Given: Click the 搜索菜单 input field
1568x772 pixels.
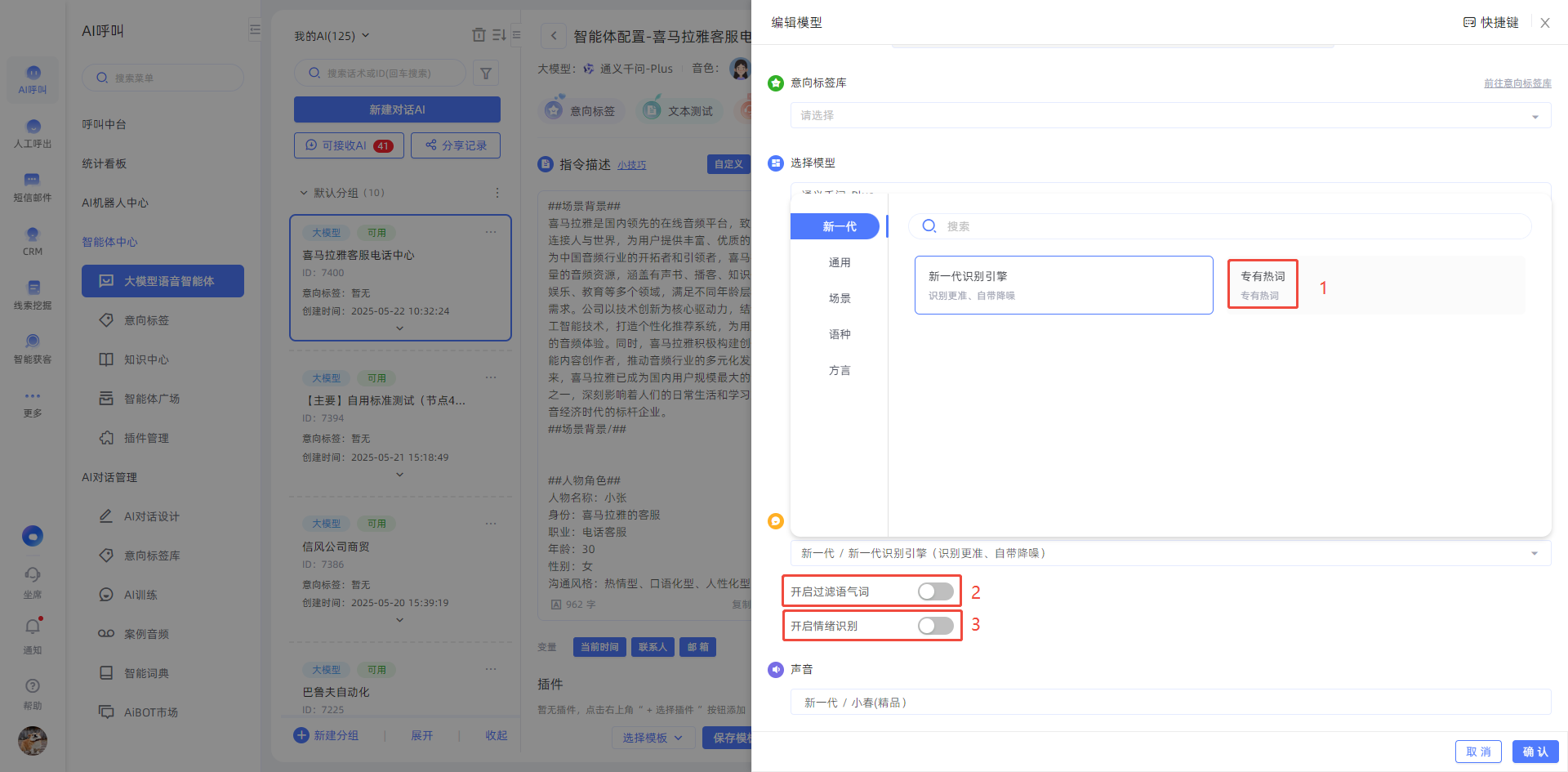Looking at the screenshot, I should click(x=163, y=78).
